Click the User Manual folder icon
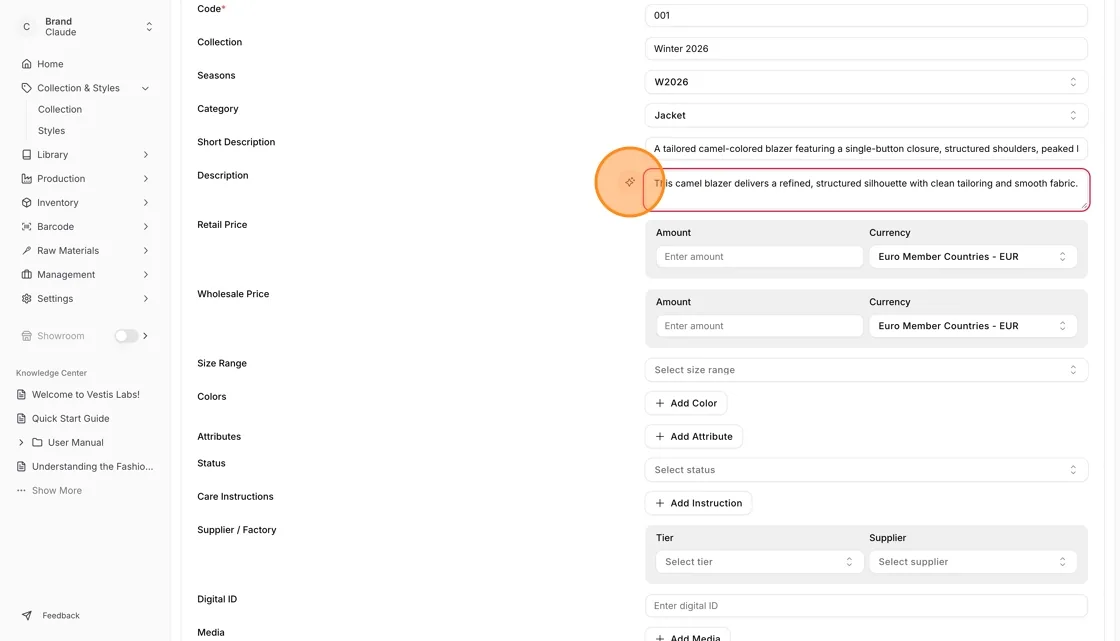 click(37, 442)
